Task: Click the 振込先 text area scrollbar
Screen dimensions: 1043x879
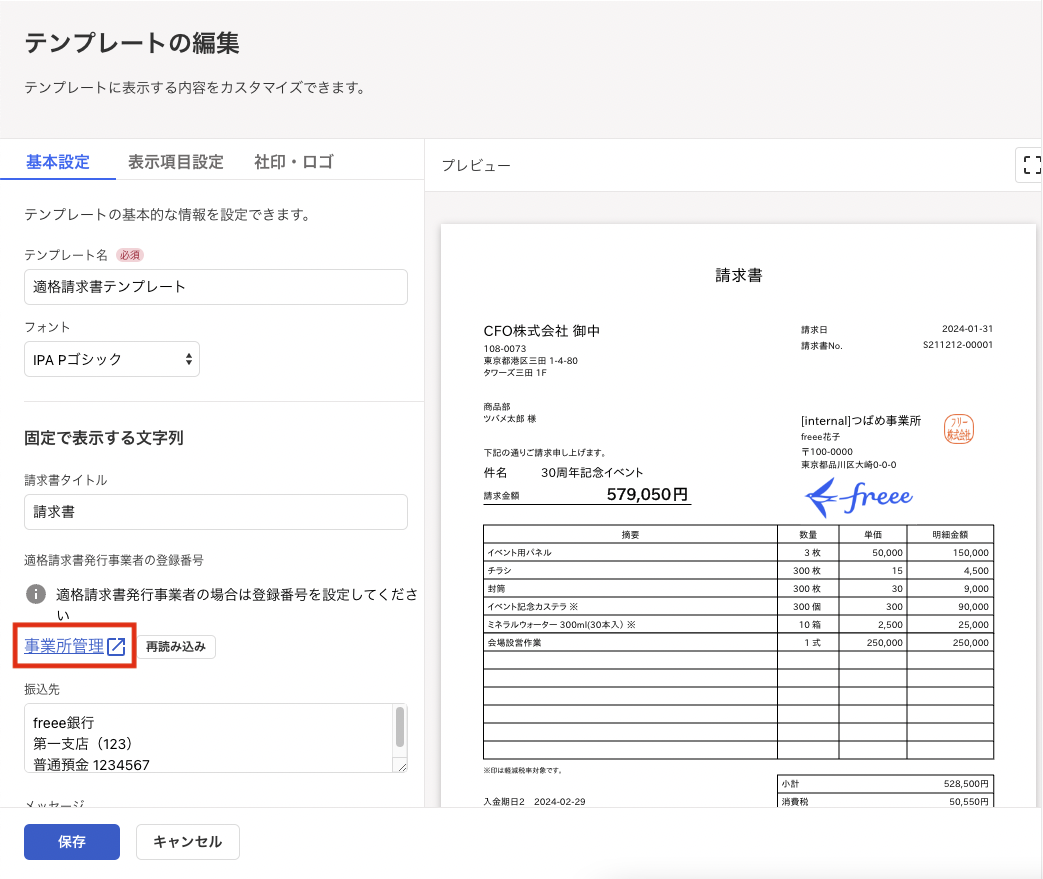Action: pyautogui.click(x=400, y=727)
